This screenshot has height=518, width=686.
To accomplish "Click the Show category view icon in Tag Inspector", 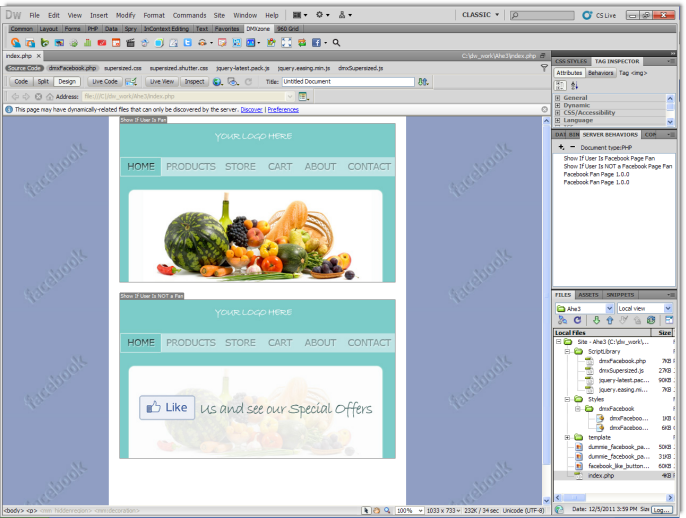I will 560,85.
